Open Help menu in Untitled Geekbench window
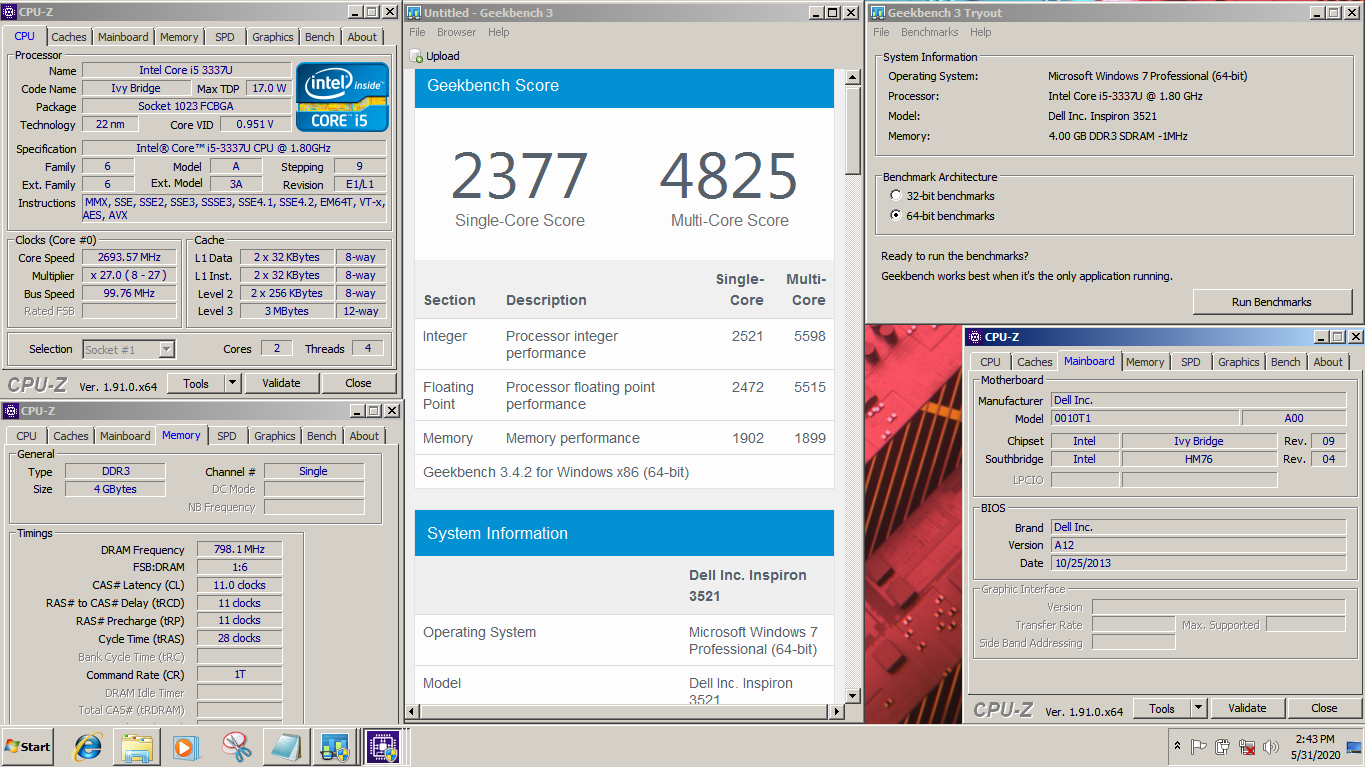 pos(499,32)
